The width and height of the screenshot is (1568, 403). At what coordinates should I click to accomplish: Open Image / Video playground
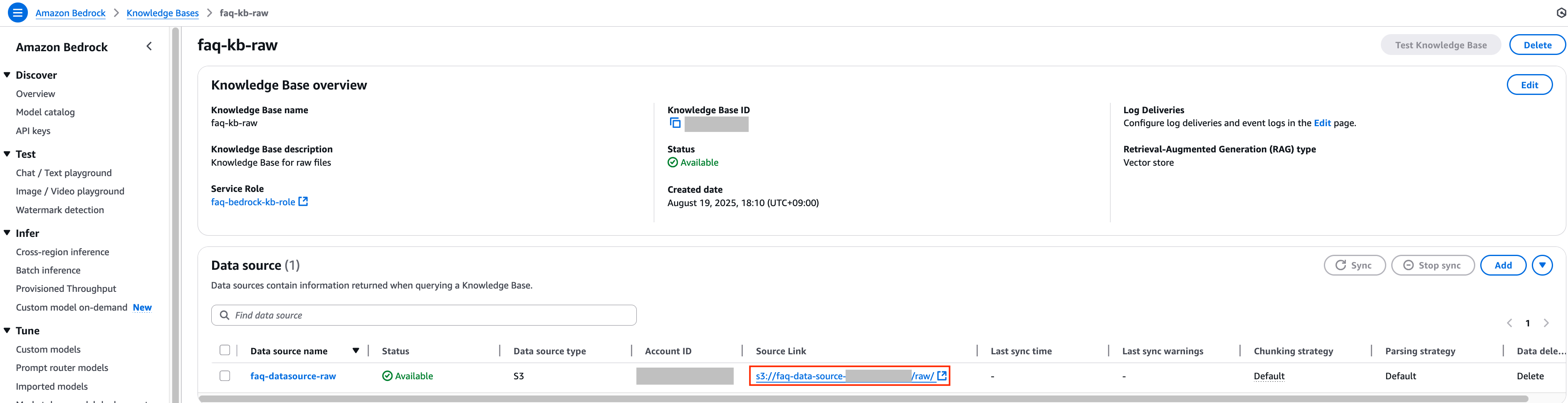[x=70, y=192]
